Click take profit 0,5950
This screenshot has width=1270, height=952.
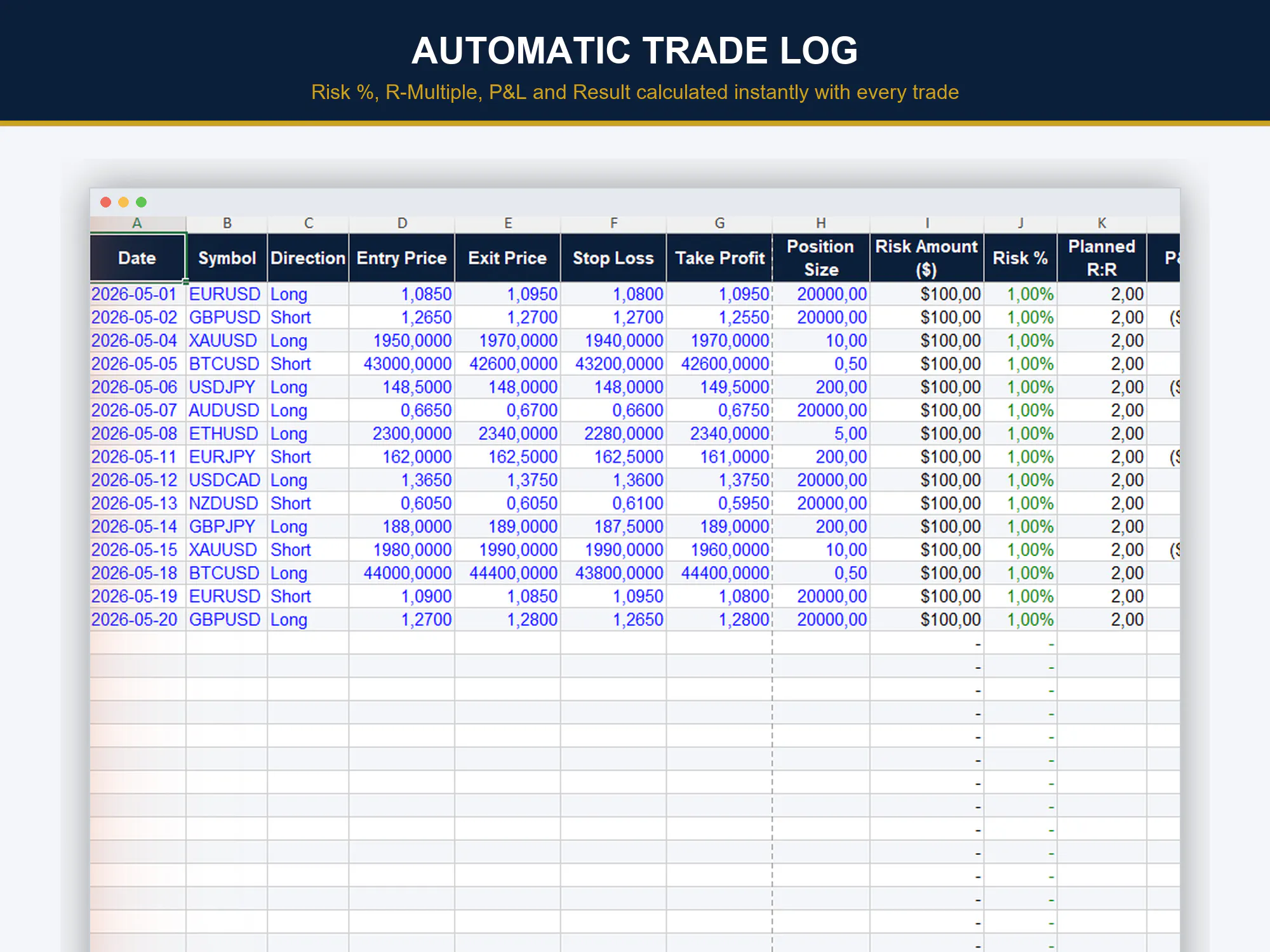719,504
